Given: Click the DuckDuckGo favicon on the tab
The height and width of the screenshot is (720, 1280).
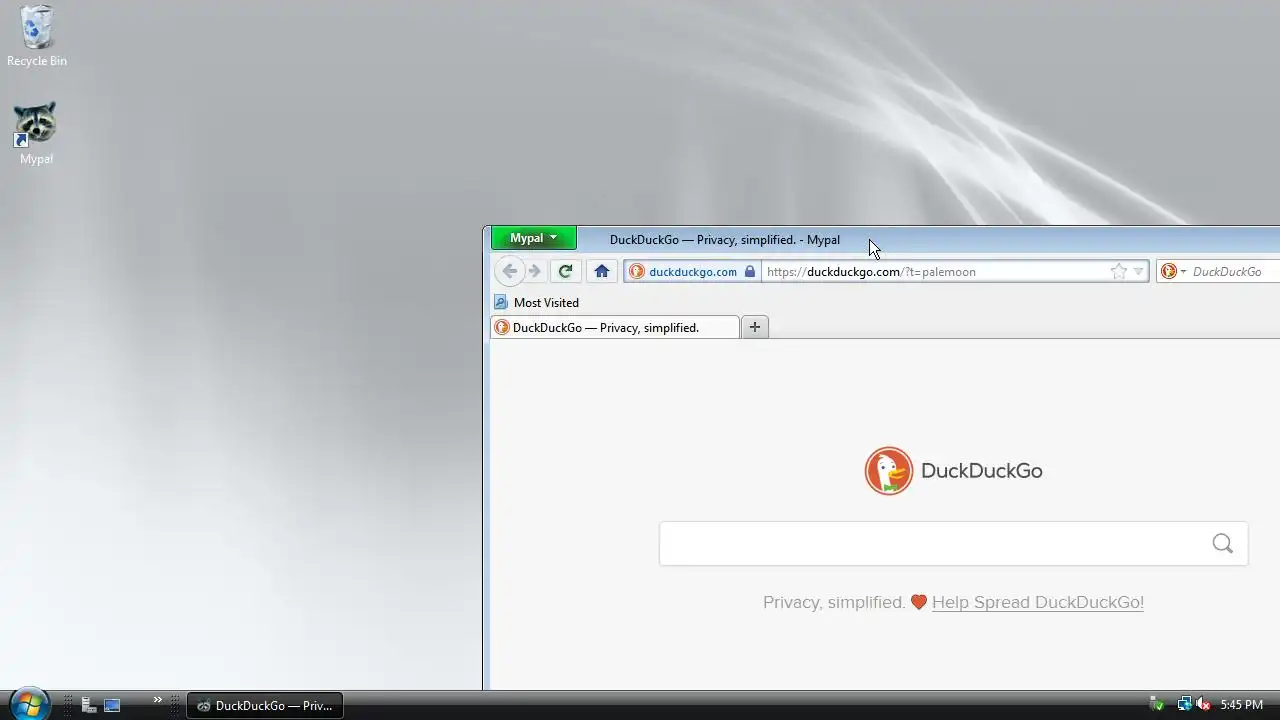Looking at the screenshot, I should pos(502,327).
